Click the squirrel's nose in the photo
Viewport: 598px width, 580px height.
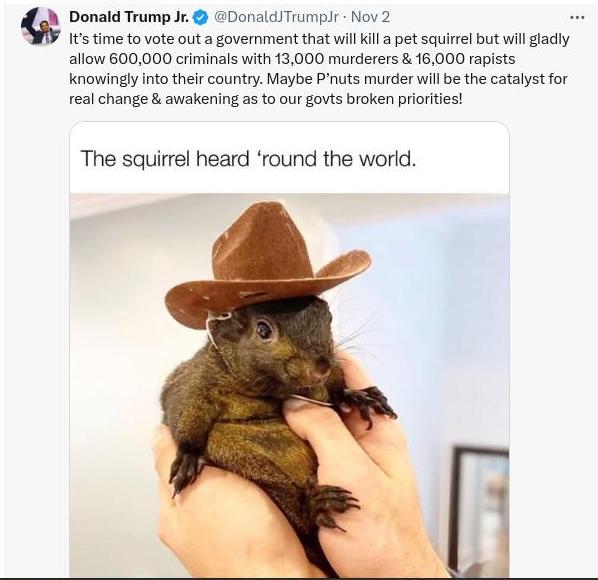click(x=322, y=363)
